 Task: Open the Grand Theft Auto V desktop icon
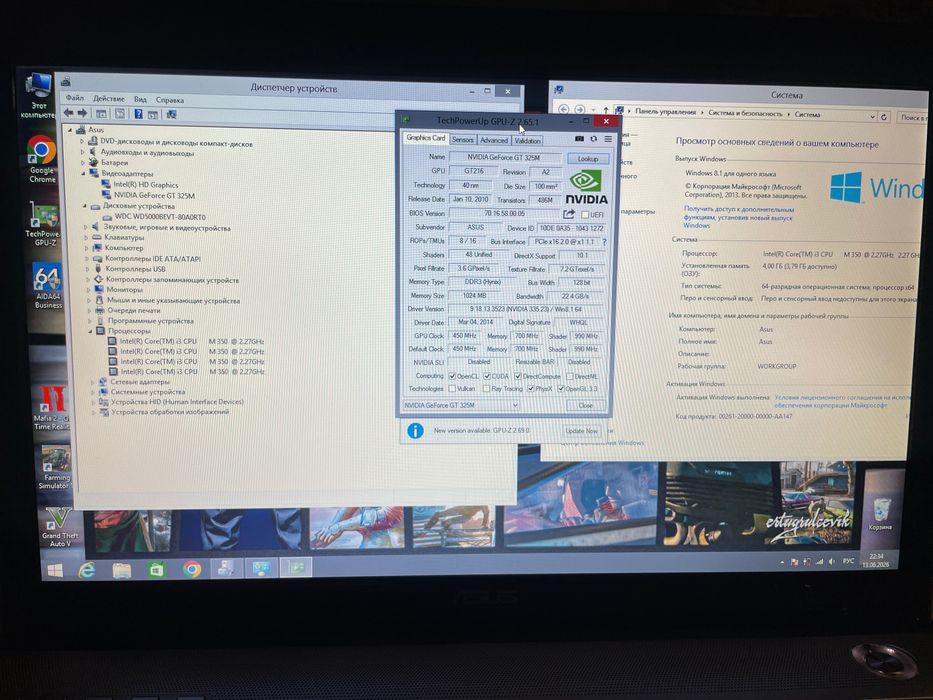tap(59, 527)
